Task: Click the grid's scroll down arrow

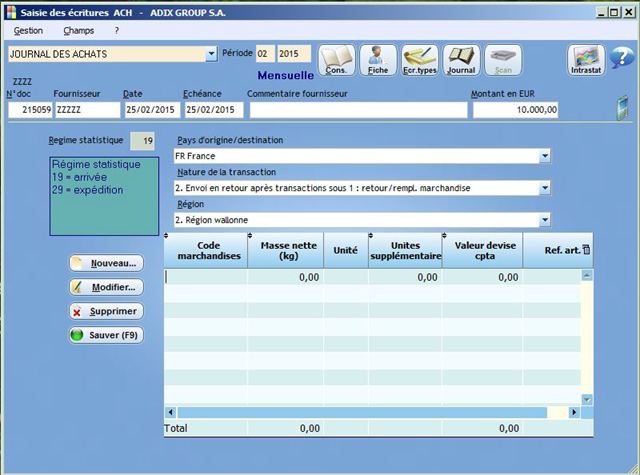Action: tap(587, 400)
